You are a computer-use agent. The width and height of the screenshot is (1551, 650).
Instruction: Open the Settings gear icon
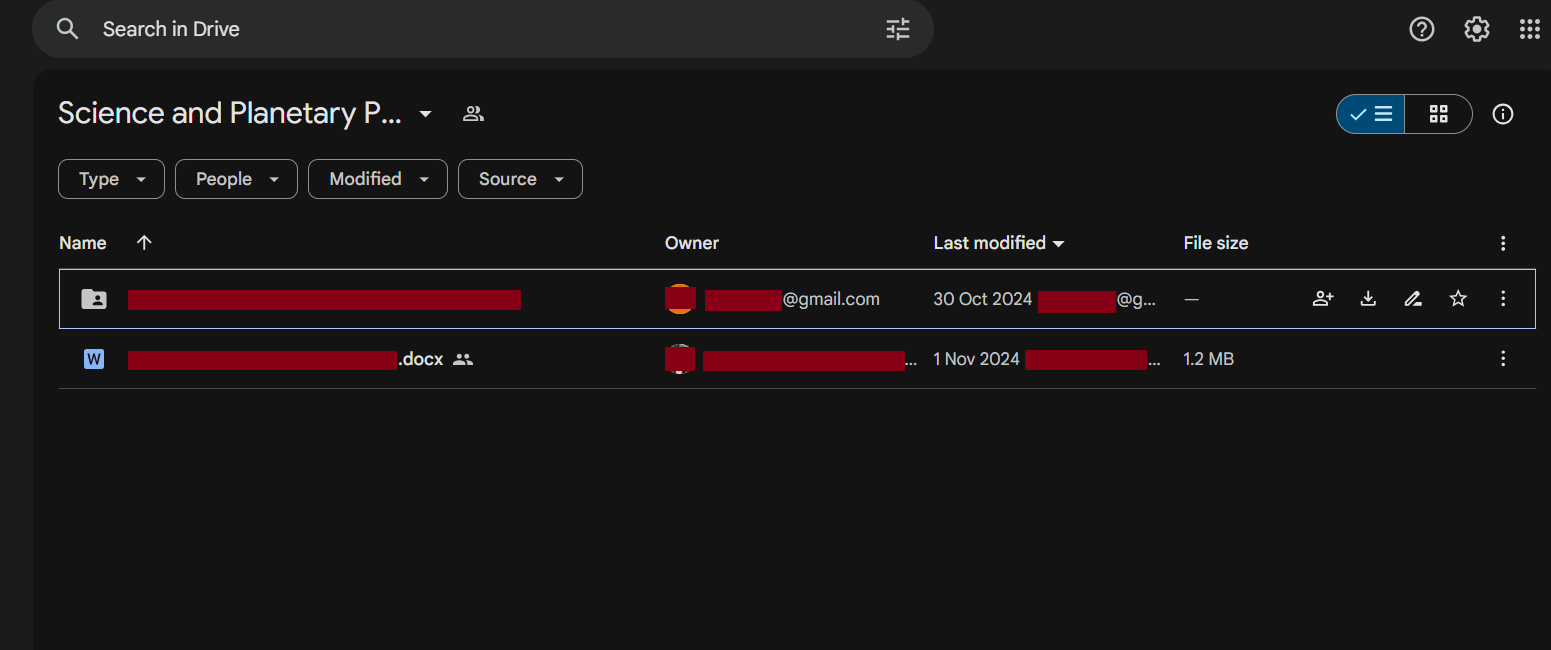pyautogui.click(x=1476, y=29)
